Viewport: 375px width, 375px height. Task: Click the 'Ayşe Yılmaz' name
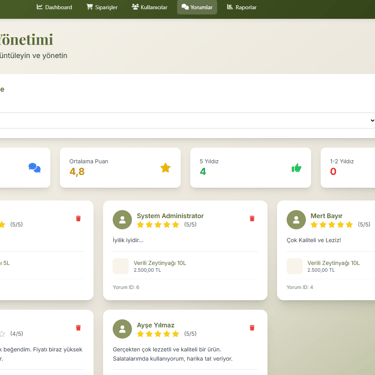click(155, 325)
